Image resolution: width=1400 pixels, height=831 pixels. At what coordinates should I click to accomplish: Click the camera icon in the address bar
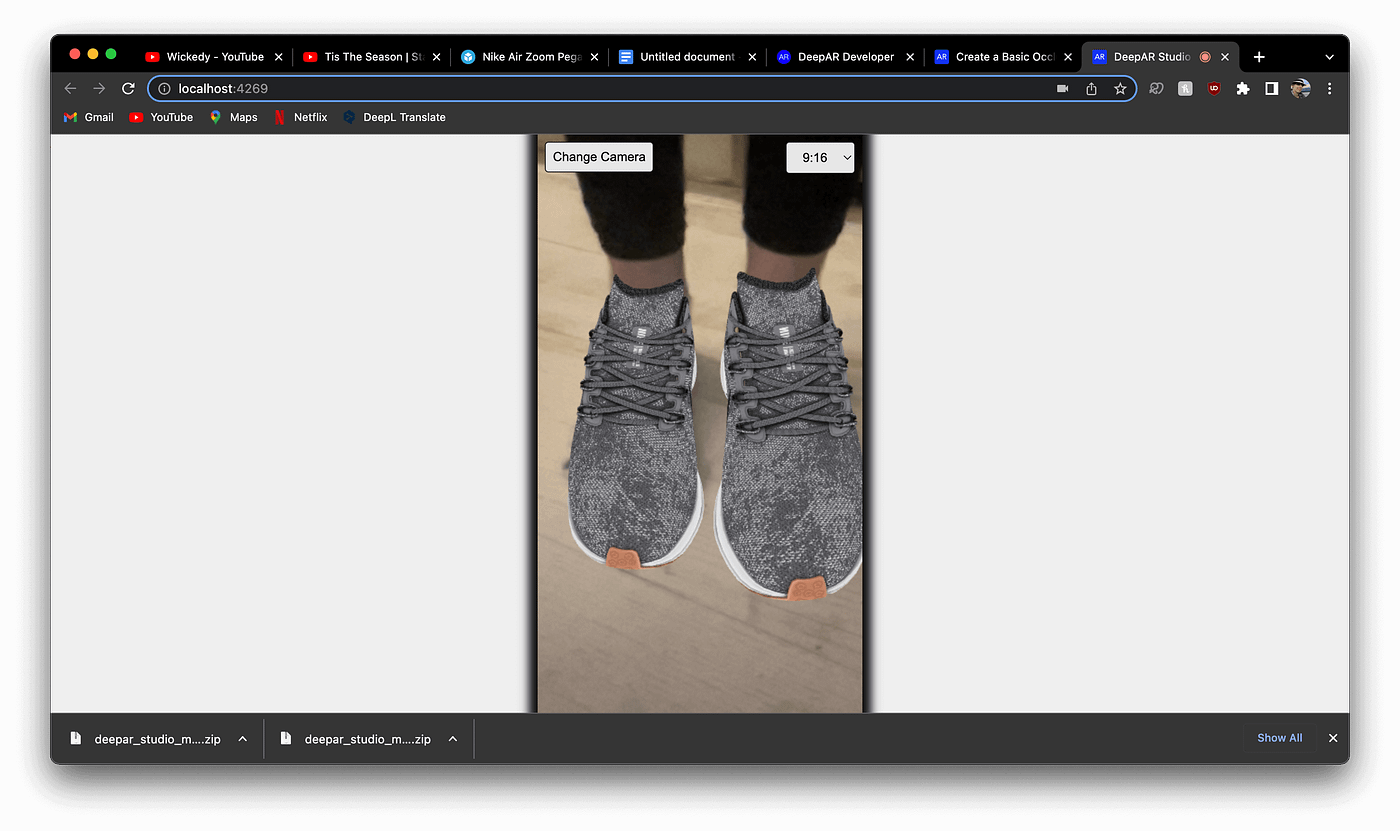click(1061, 88)
